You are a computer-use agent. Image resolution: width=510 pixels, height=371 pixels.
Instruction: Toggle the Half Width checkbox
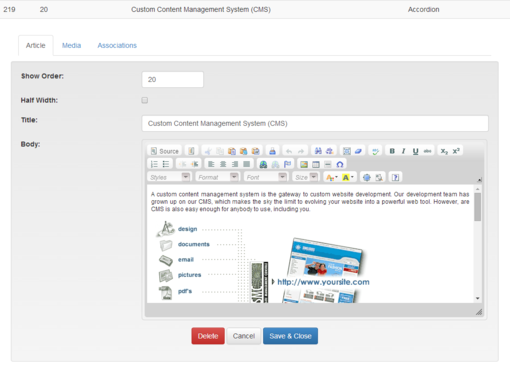(145, 100)
